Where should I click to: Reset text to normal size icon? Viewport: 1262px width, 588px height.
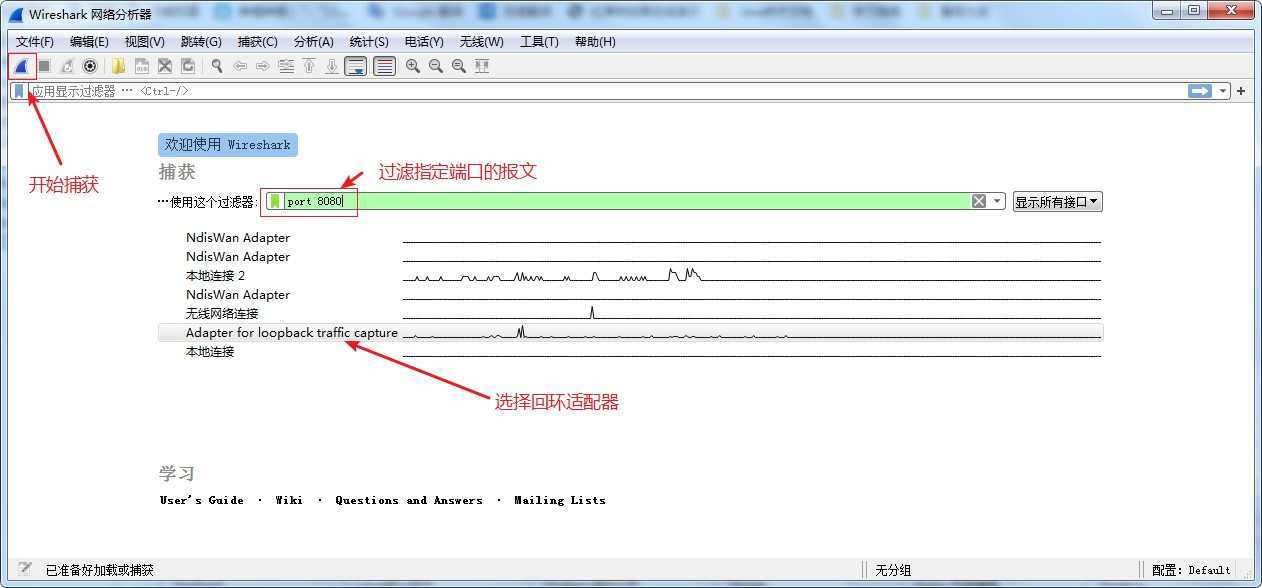click(459, 66)
